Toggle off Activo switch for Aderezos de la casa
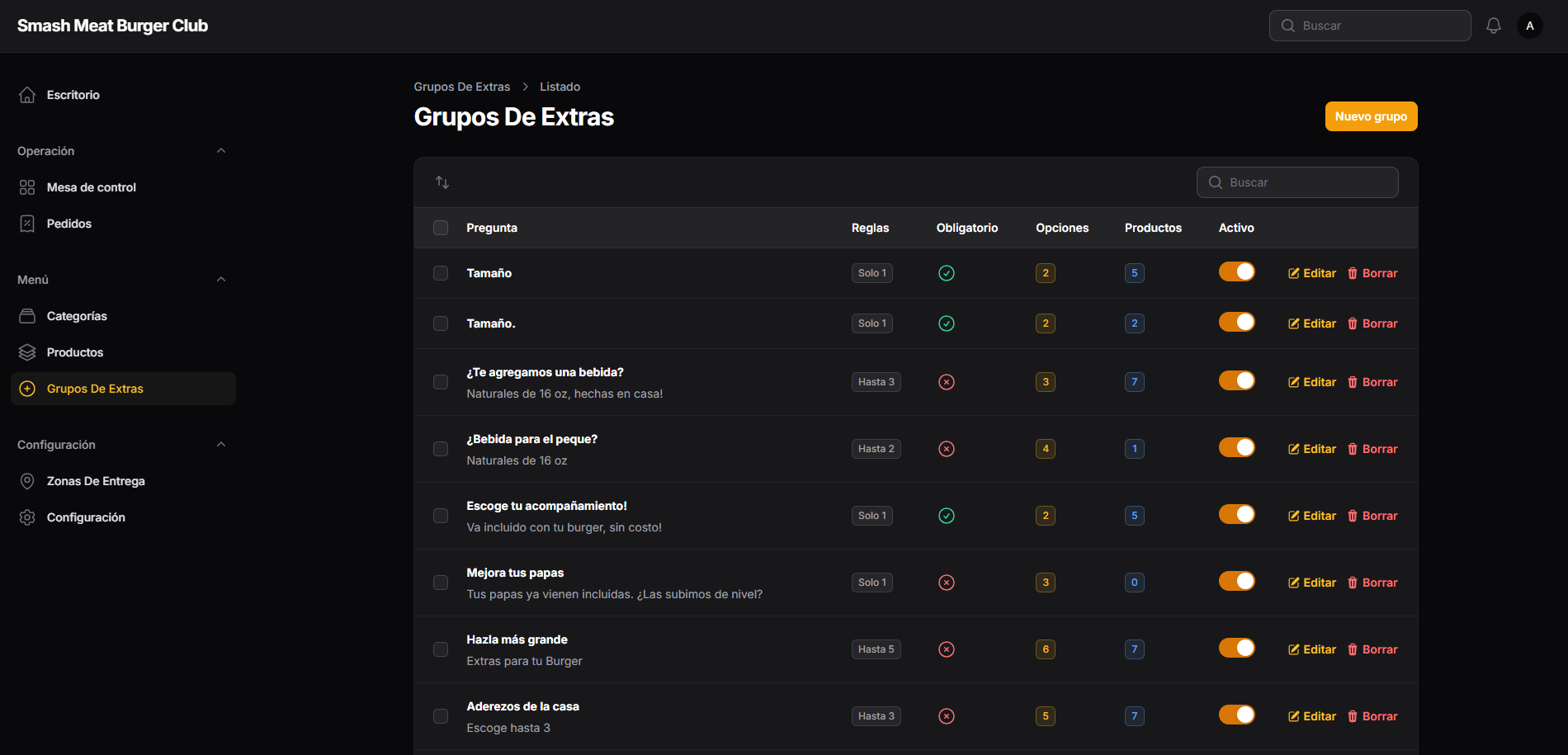This screenshot has height=755, width=1568. pyautogui.click(x=1236, y=715)
